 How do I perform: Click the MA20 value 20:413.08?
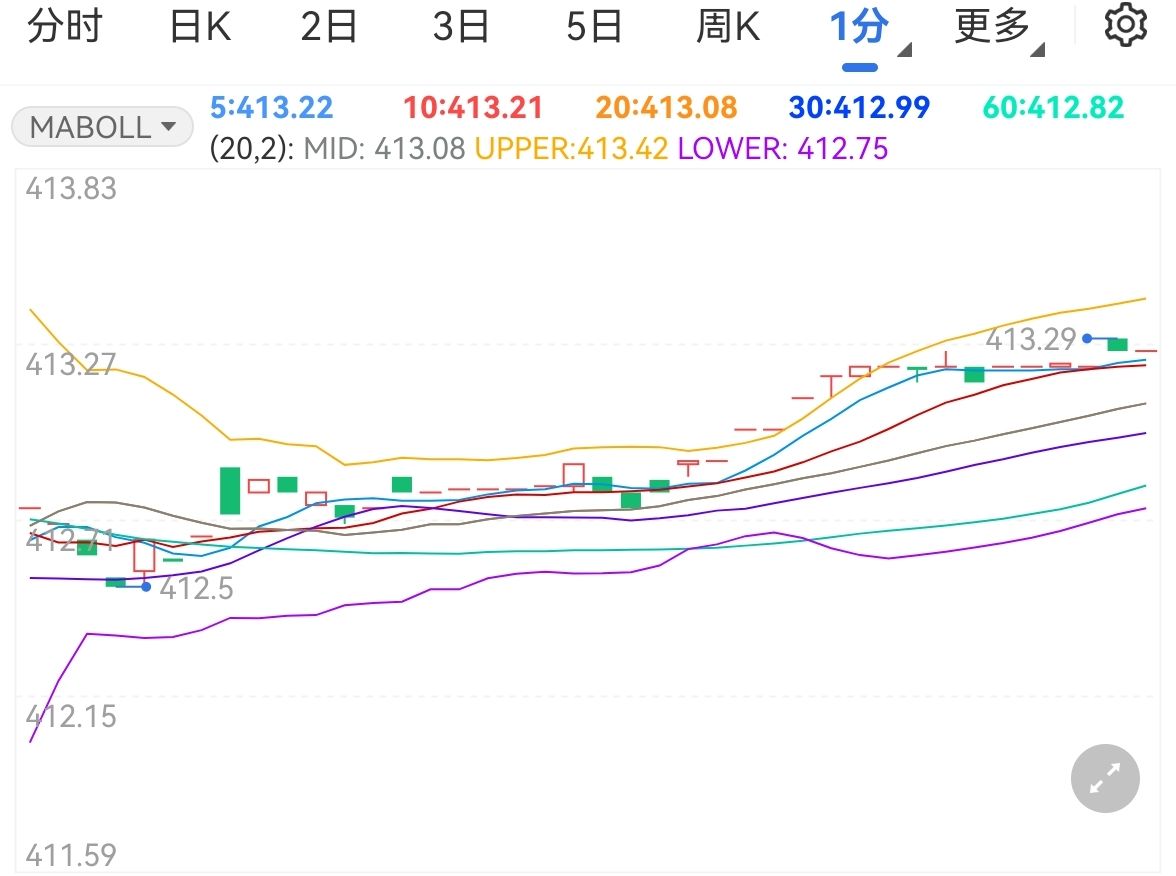(666, 108)
